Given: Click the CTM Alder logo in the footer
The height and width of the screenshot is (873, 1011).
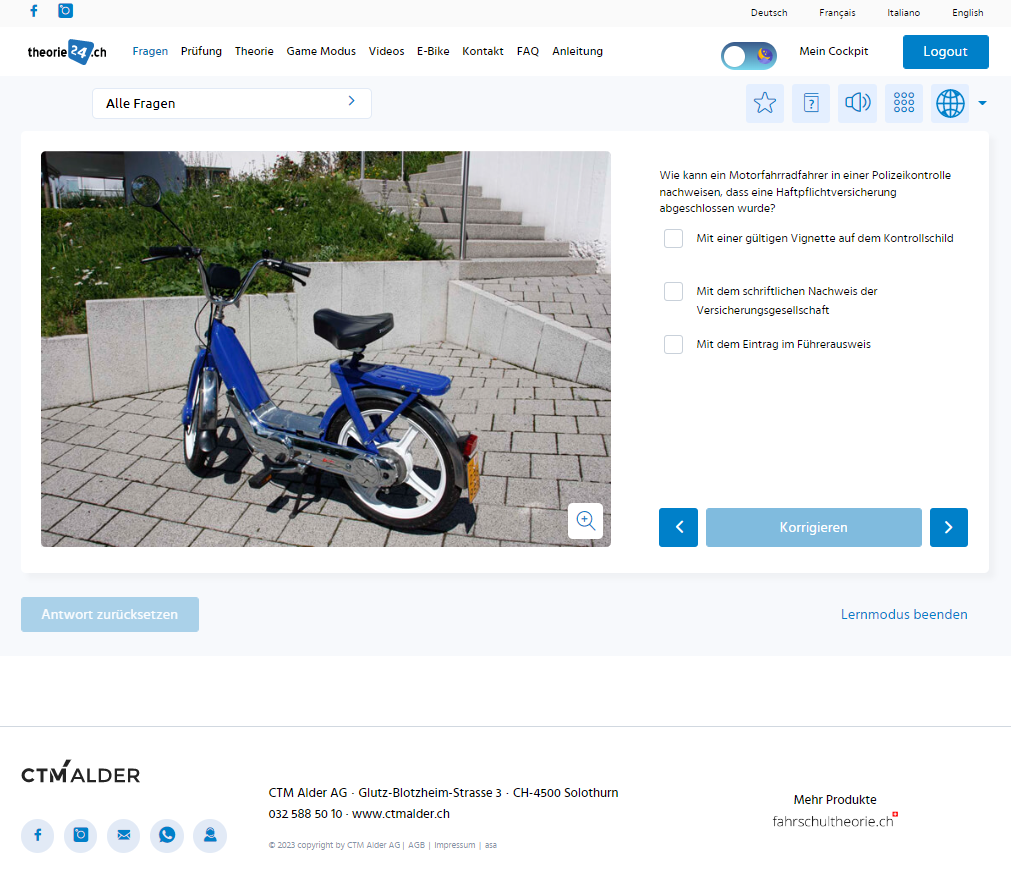Looking at the screenshot, I should (x=81, y=772).
